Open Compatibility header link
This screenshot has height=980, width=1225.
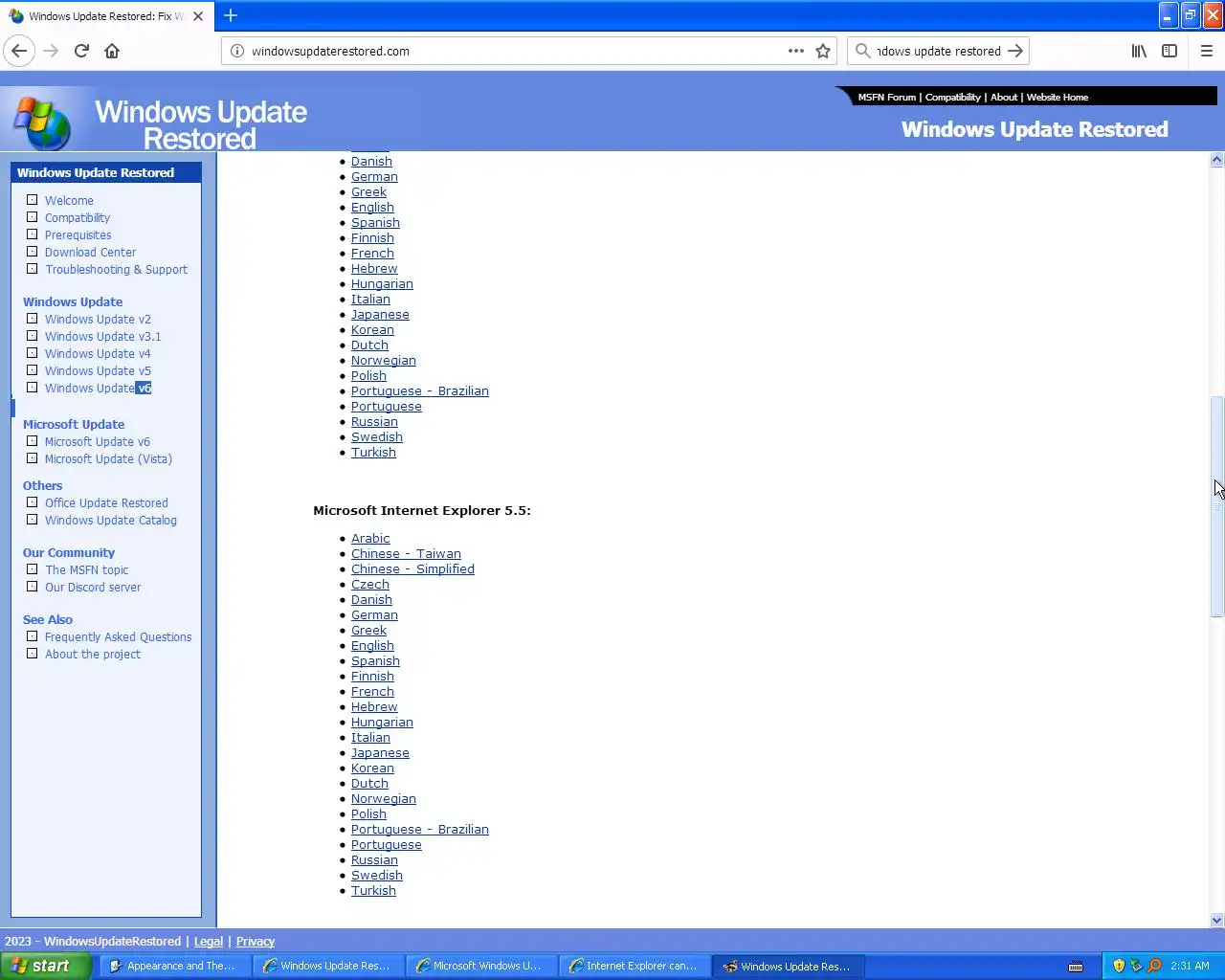[x=952, y=97]
